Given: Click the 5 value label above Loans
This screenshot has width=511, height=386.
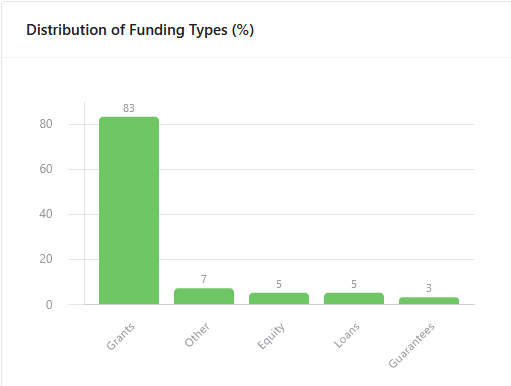Looking at the screenshot, I should coord(354,284).
